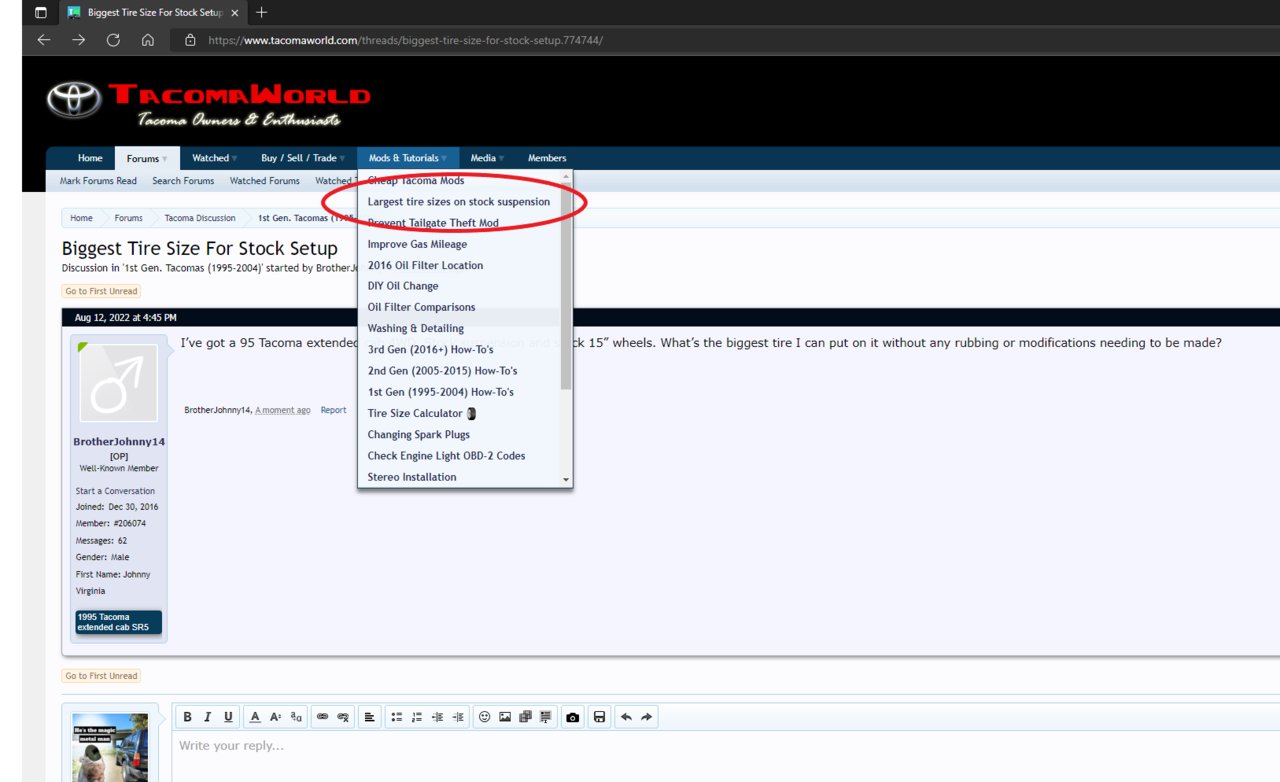This screenshot has height=782, width=1280.
Task: Open Tacoma Discussion breadcrumb
Action: point(200,218)
